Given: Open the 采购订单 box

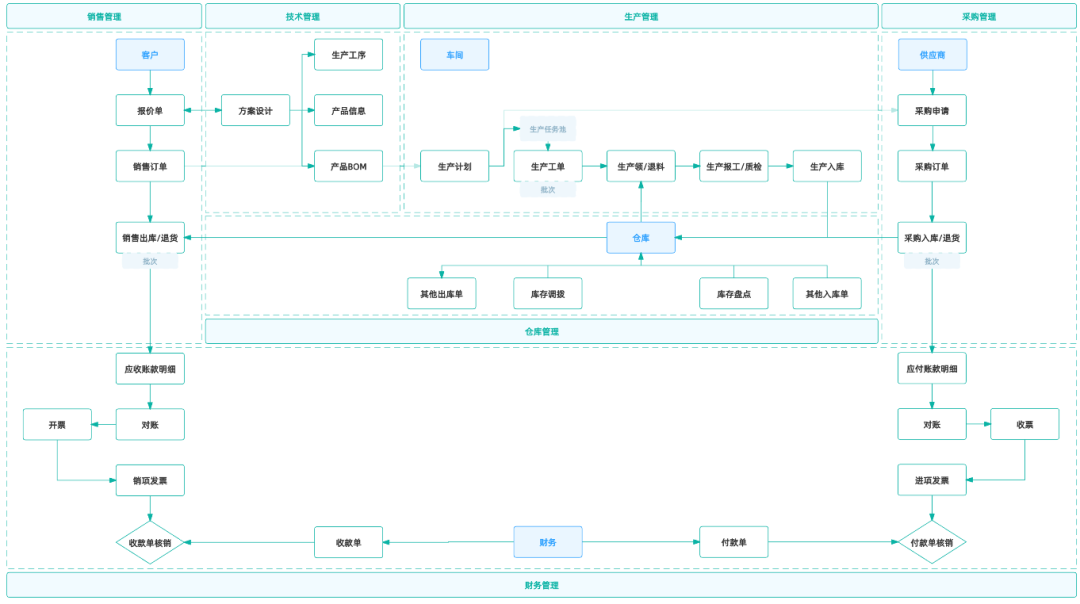Looking at the screenshot, I should tap(932, 166).
